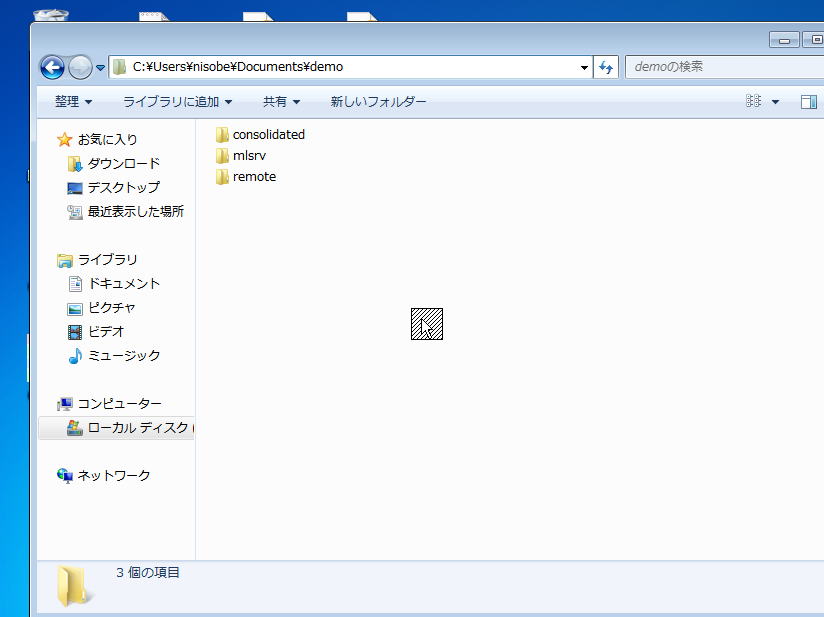Click the 新しいフォルダー button
Screen dimensions: 824x617
[x=378, y=102]
